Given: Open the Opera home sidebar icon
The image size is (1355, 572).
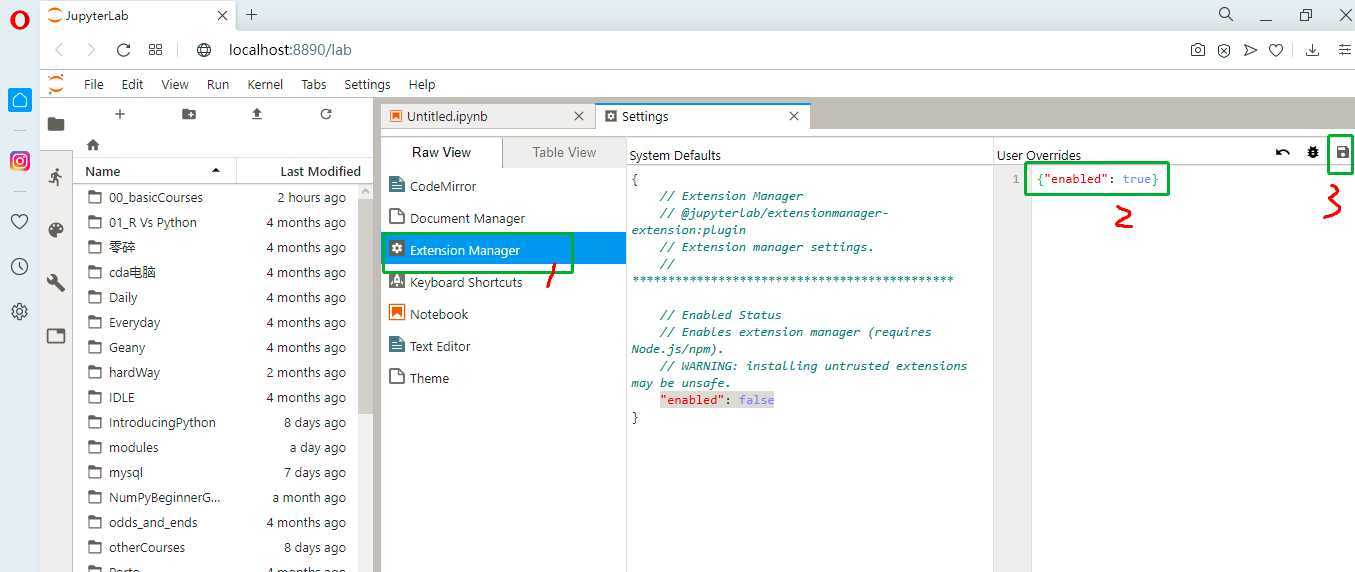Looking at the screenshot, I should click(20, 100).
